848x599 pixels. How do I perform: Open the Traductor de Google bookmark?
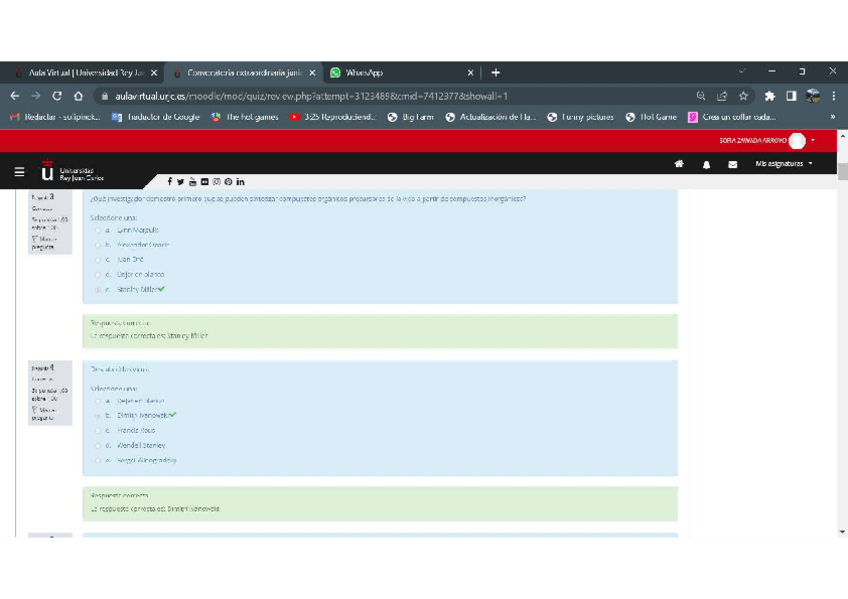[156, 117]
